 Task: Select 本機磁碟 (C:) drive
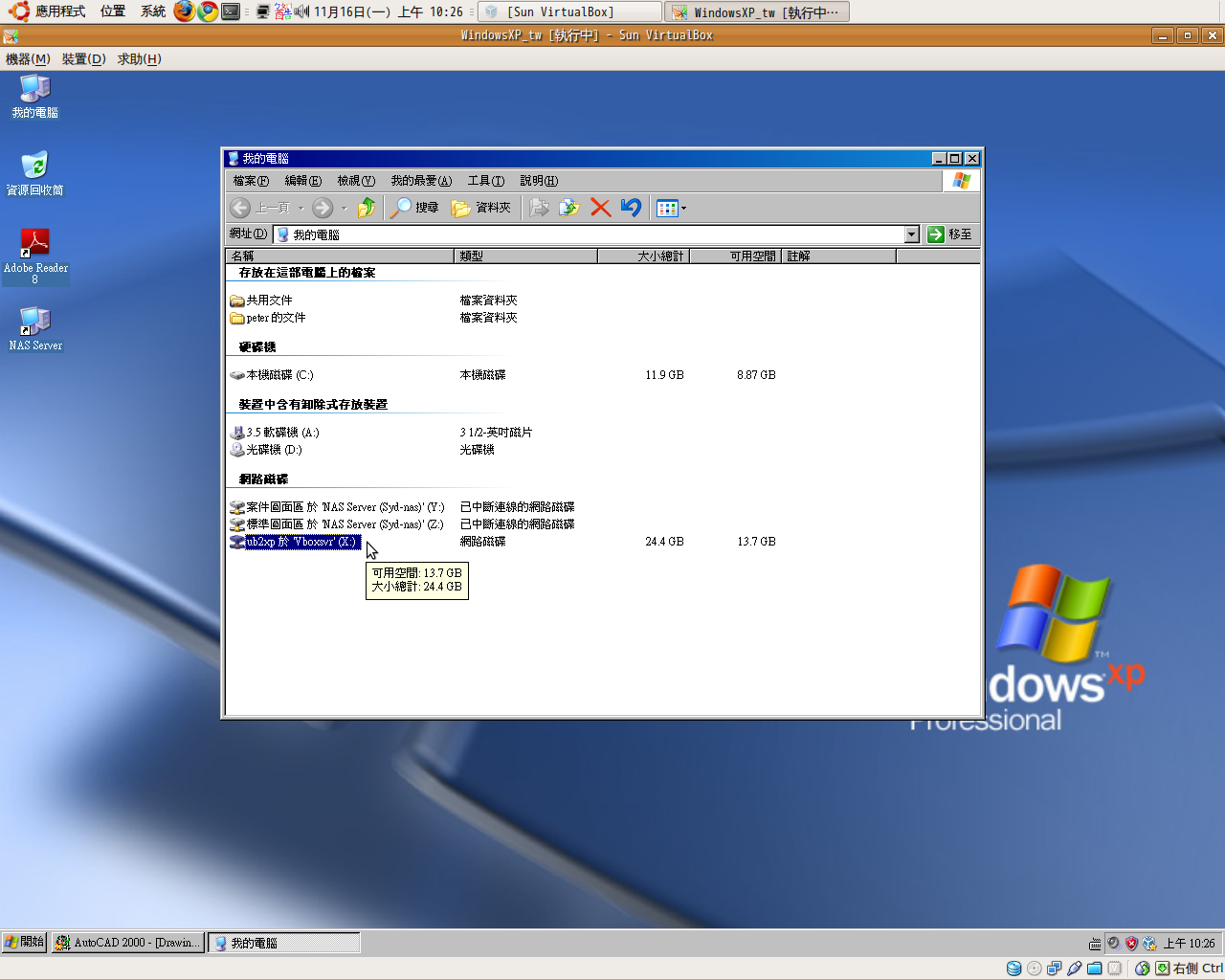[x=272, y=375]
